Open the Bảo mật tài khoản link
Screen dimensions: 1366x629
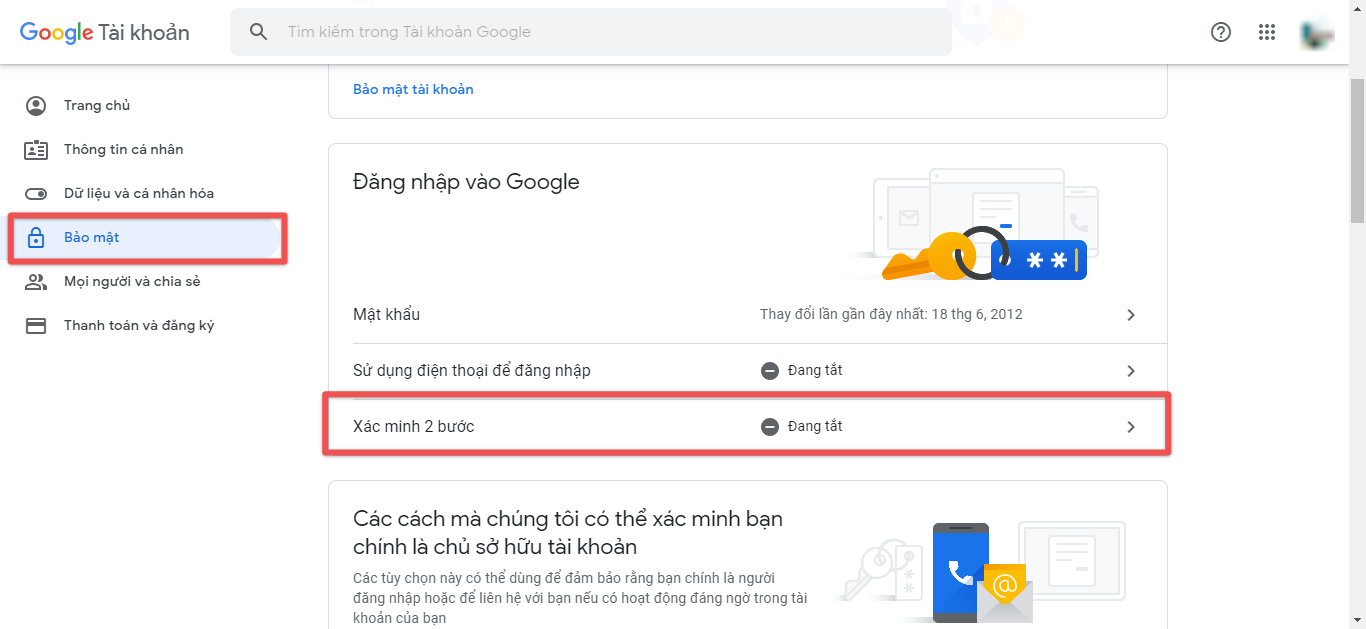413,89
